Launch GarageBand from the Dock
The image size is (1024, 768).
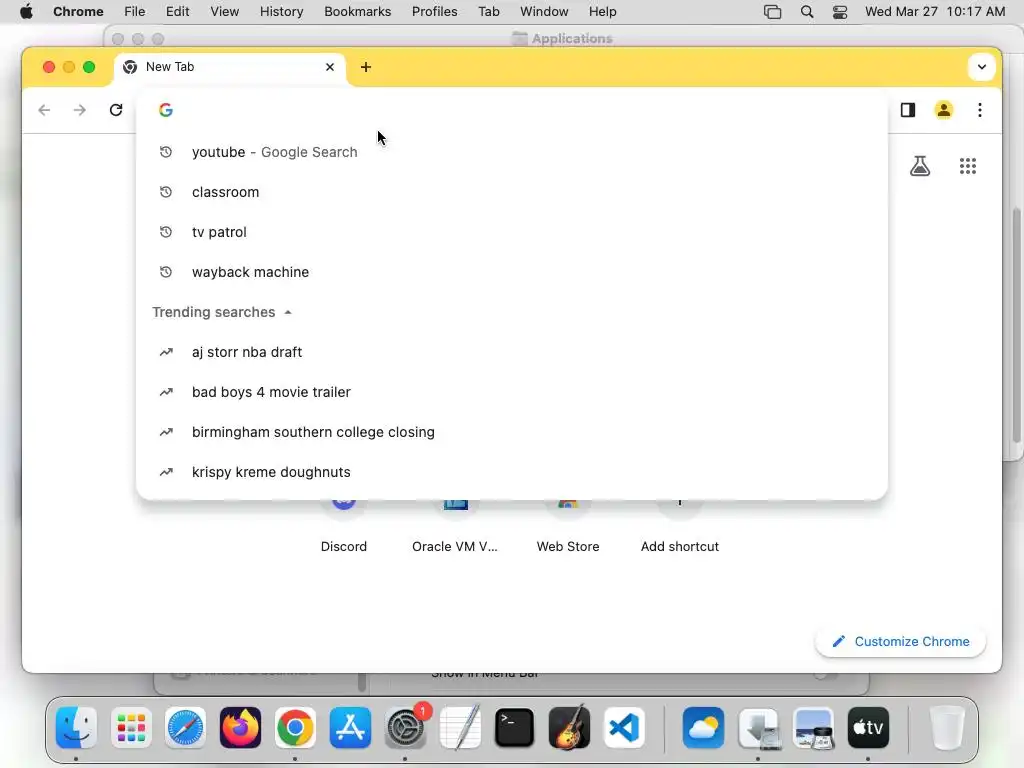(569, 728)
